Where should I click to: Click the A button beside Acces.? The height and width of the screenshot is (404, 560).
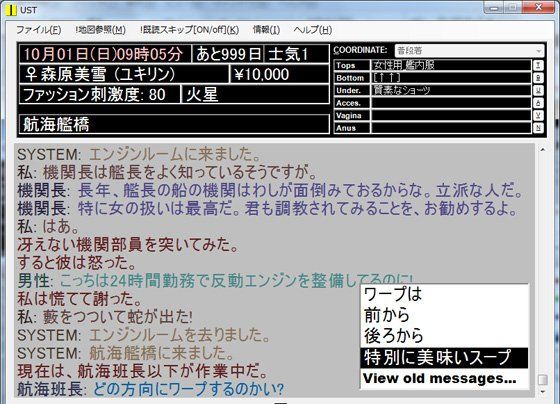click(x=538, y=103)
